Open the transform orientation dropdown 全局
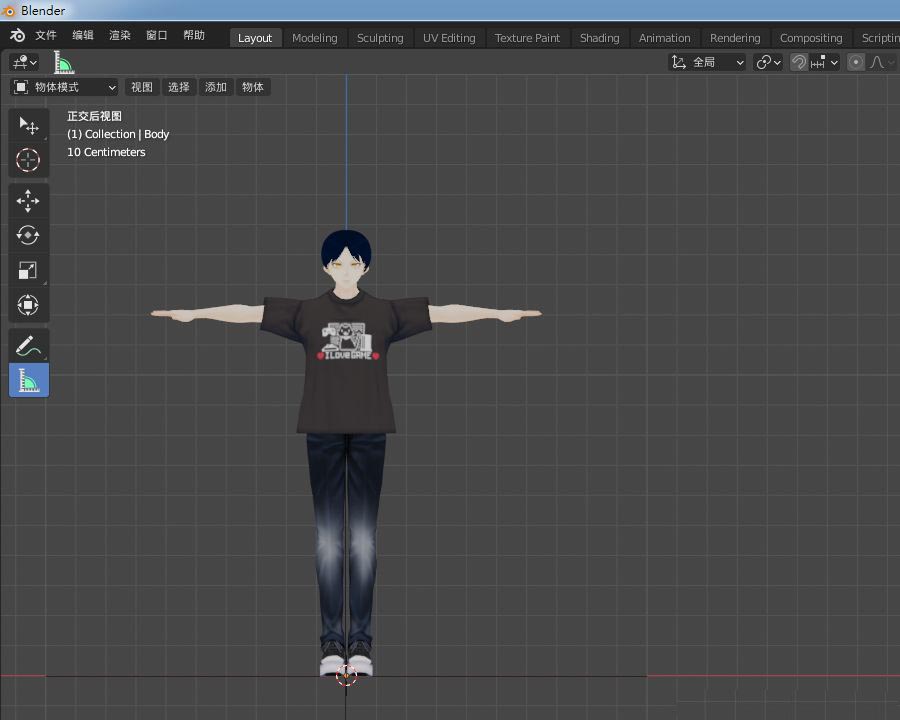This screenshot has width=900, height=720. tap(707, 62)
